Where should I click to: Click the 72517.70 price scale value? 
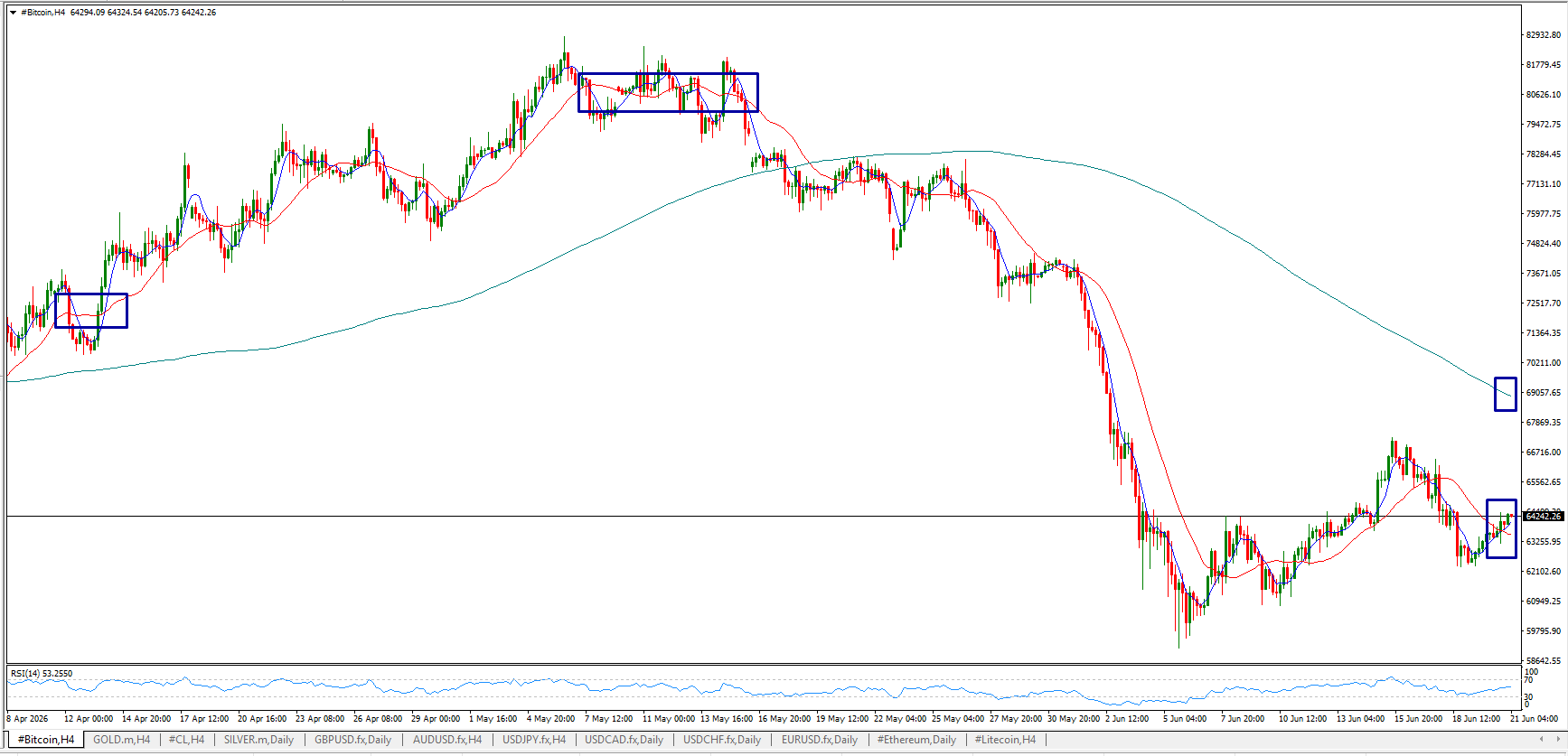click(1543, 303)
